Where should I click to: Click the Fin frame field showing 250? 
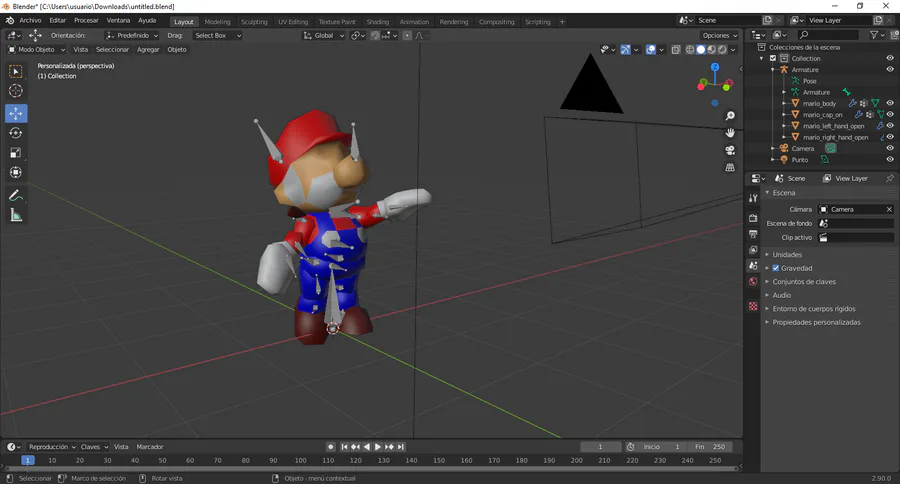pyautogui.click(x=710, y=447)
